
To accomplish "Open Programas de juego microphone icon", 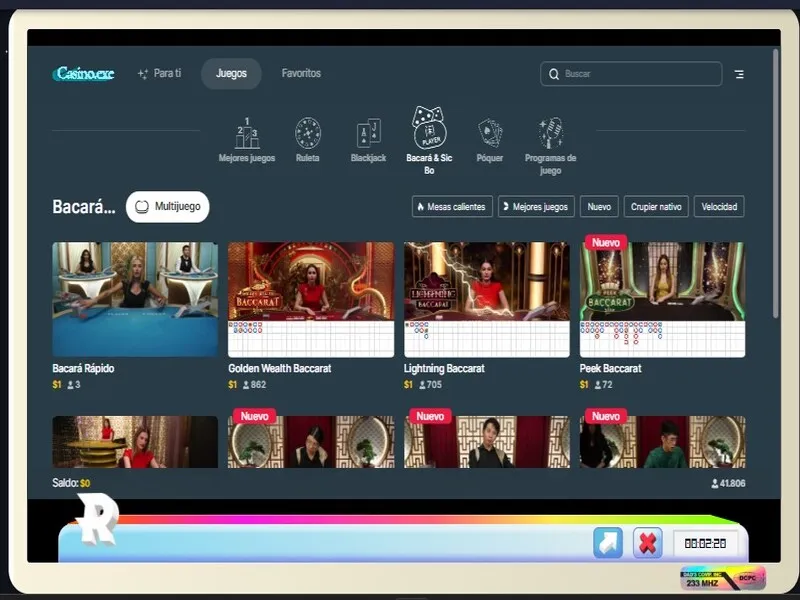I will [551, 133].
